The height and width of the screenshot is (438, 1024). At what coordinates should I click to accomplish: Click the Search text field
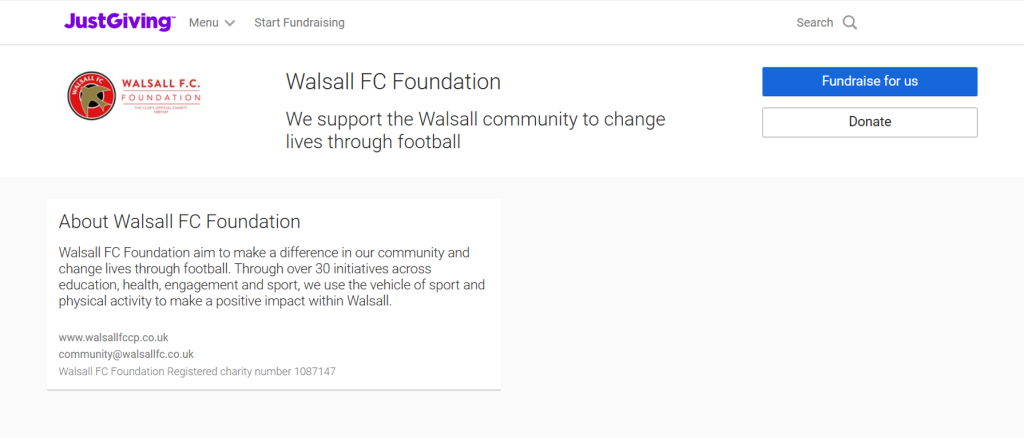814,23
